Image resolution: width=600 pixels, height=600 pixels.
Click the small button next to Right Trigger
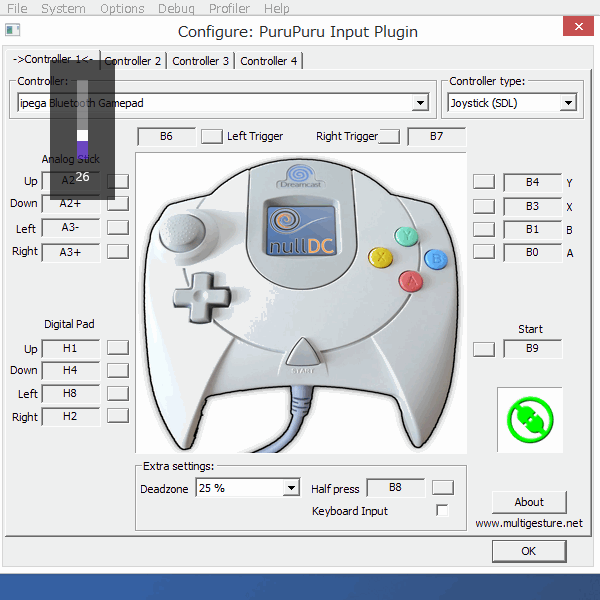click(x=389, y=136)
